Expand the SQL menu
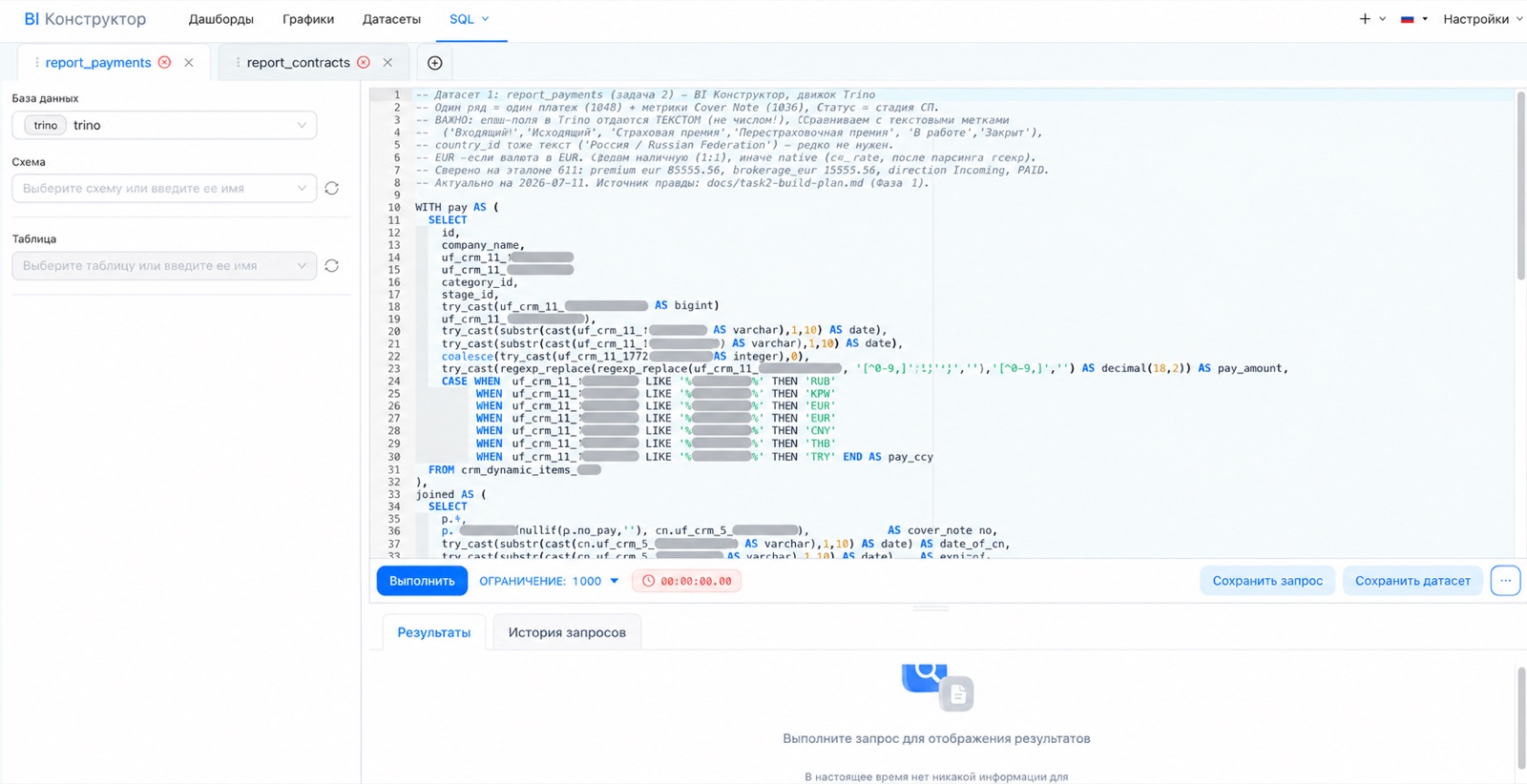This screenshot has height=784, width=1527. [x=469, y=19]
